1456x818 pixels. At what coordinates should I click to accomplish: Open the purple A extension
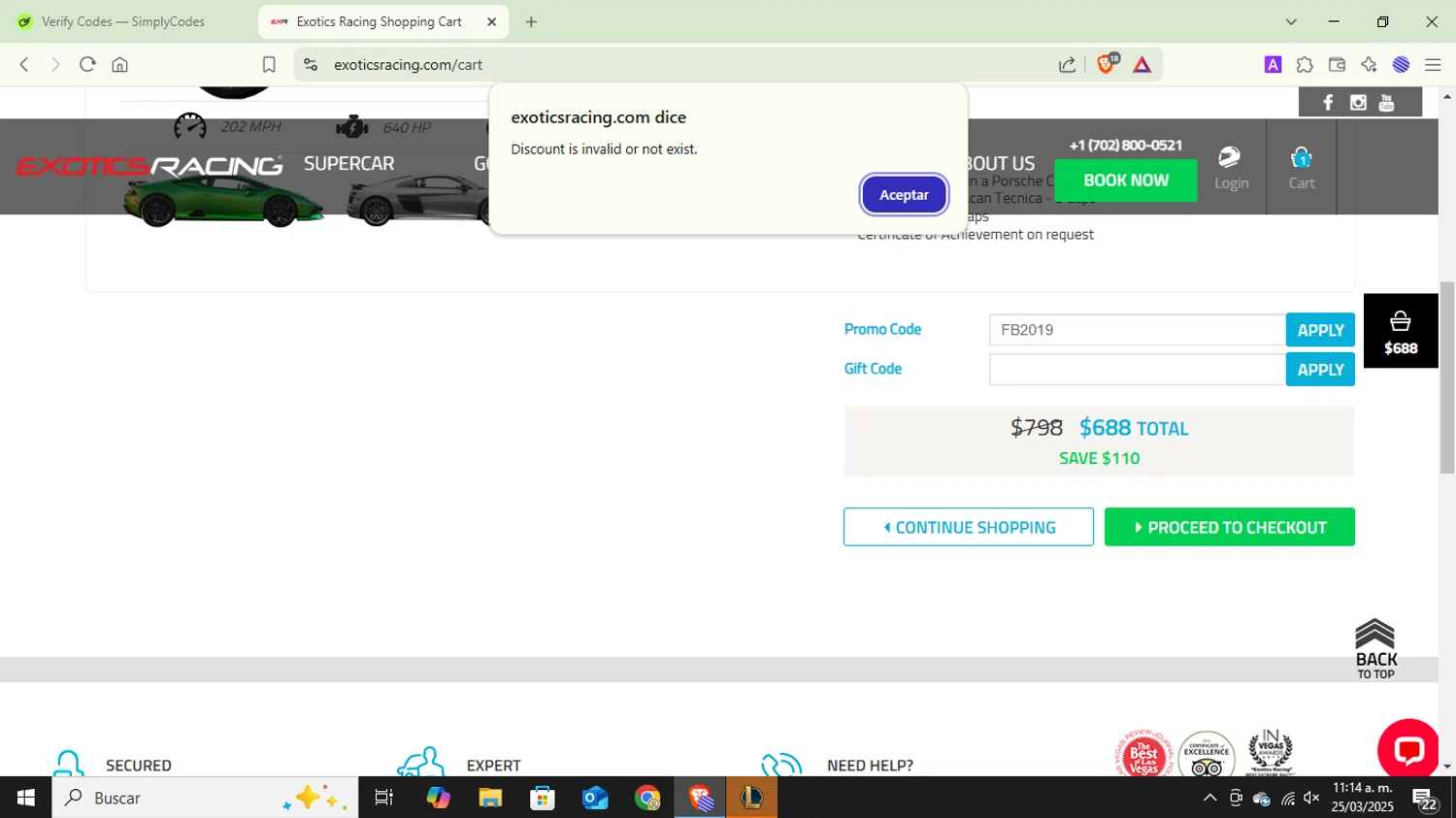(x=1273, y=65)
